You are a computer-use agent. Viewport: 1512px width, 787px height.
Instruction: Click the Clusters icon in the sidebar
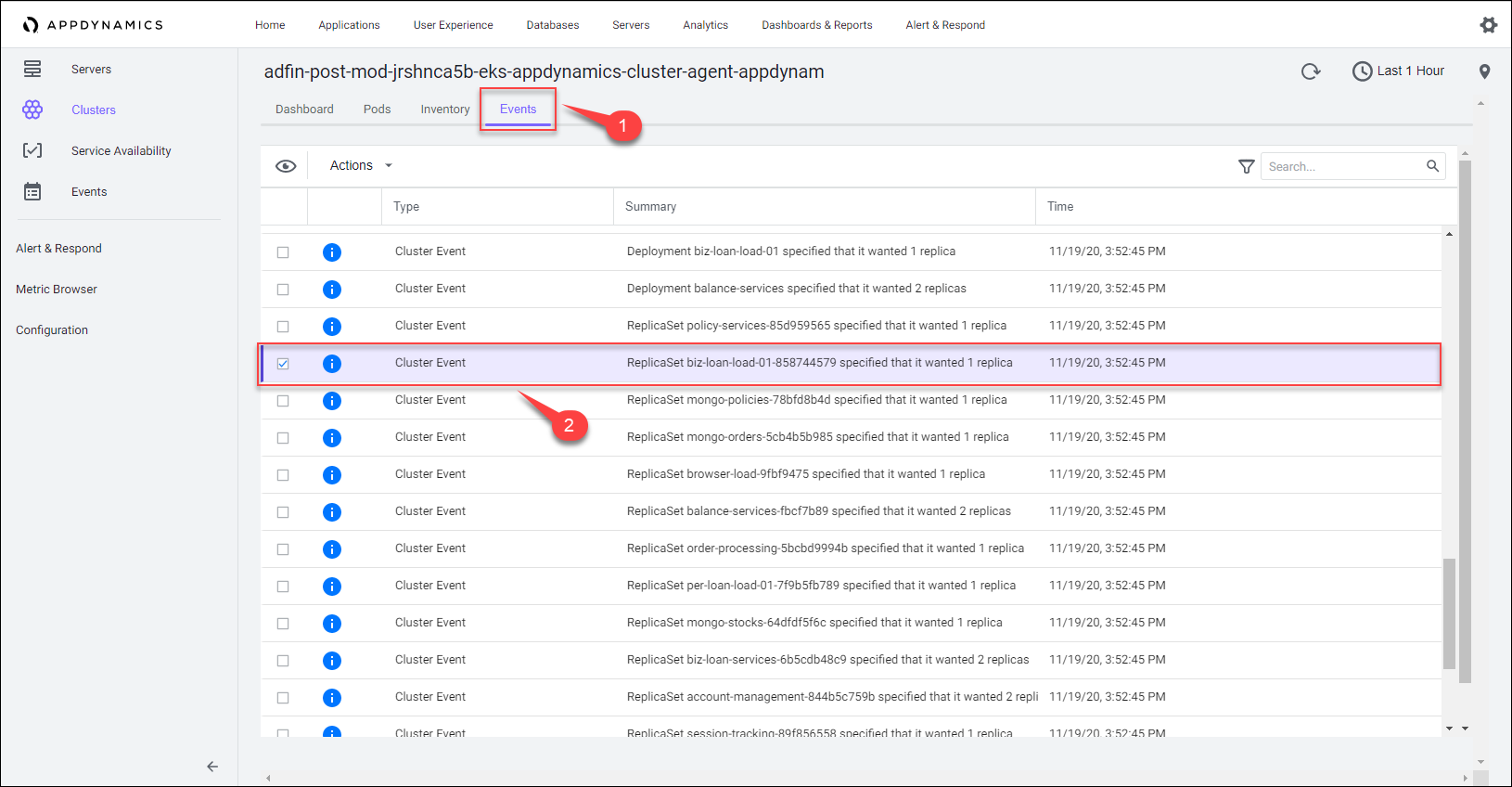click(32, 110)
